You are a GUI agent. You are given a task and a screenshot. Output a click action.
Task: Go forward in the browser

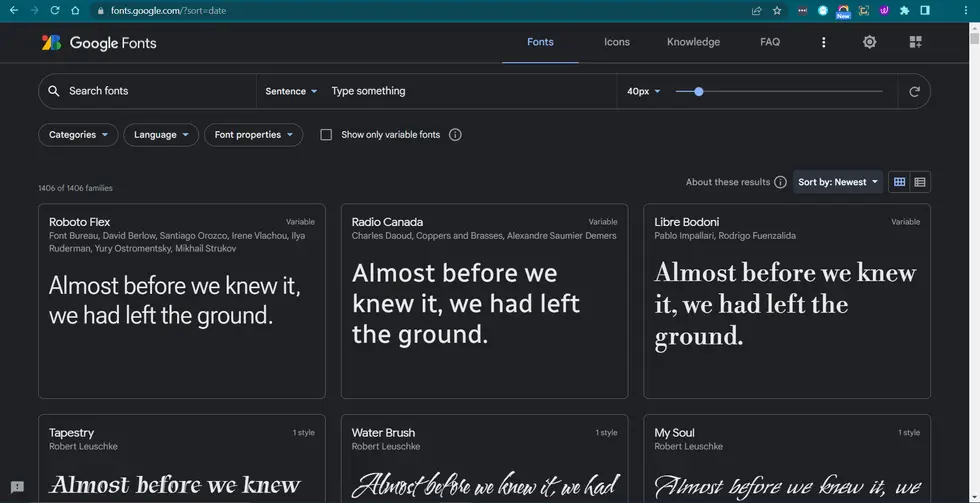click(x=34, y=10)
